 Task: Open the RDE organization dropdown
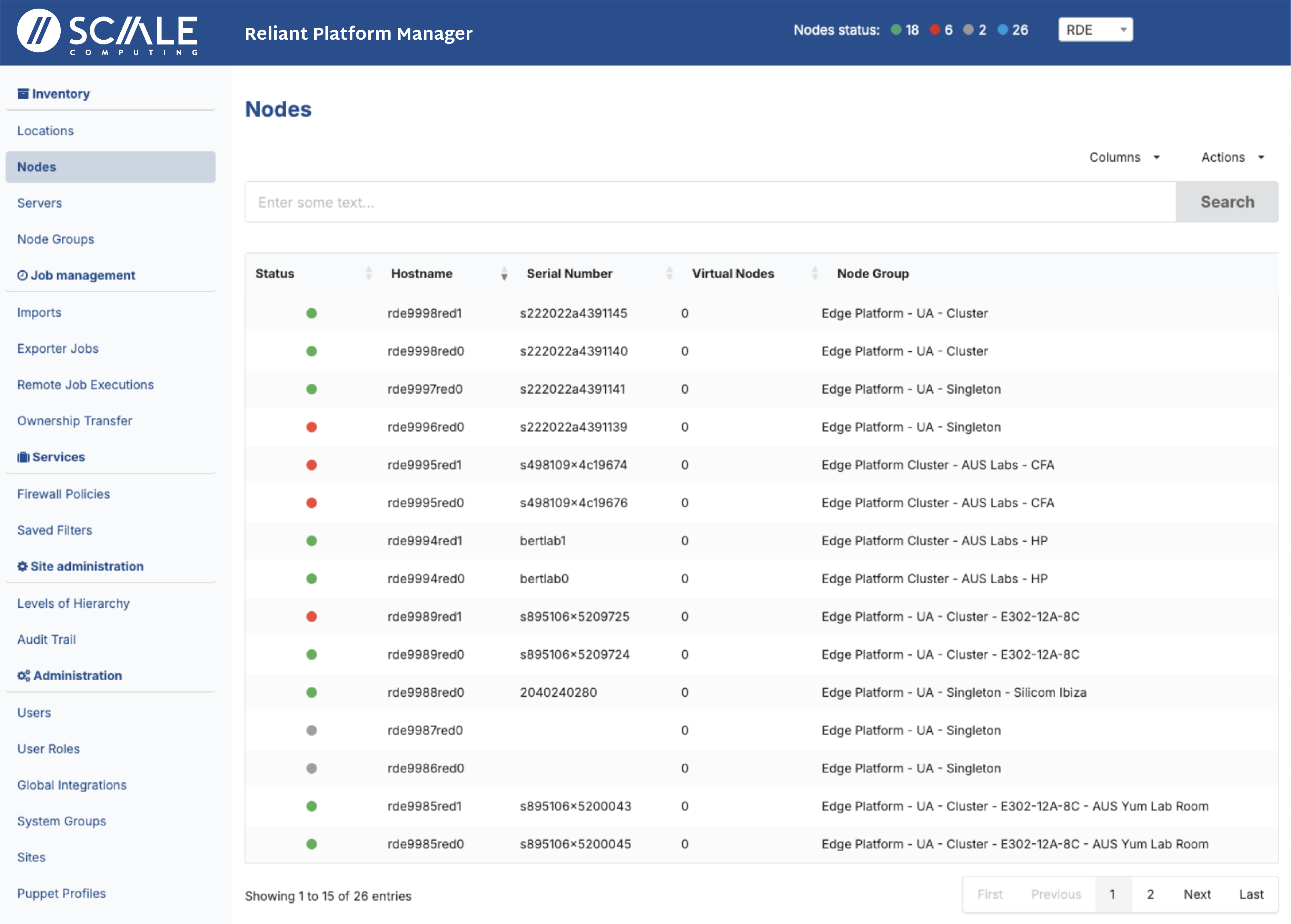point(1095,30)
